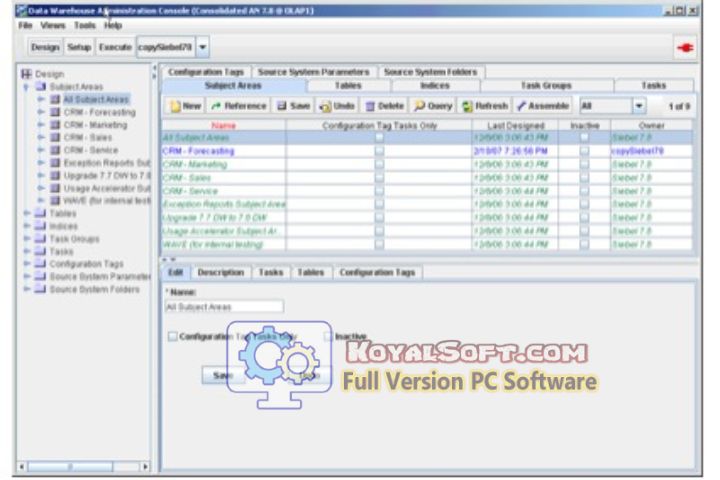Screen dimensions: 720x480
Task: Toggle Configuration Tag Tasks Only for CRM - Marketing row
Action: tap(379, 164)
